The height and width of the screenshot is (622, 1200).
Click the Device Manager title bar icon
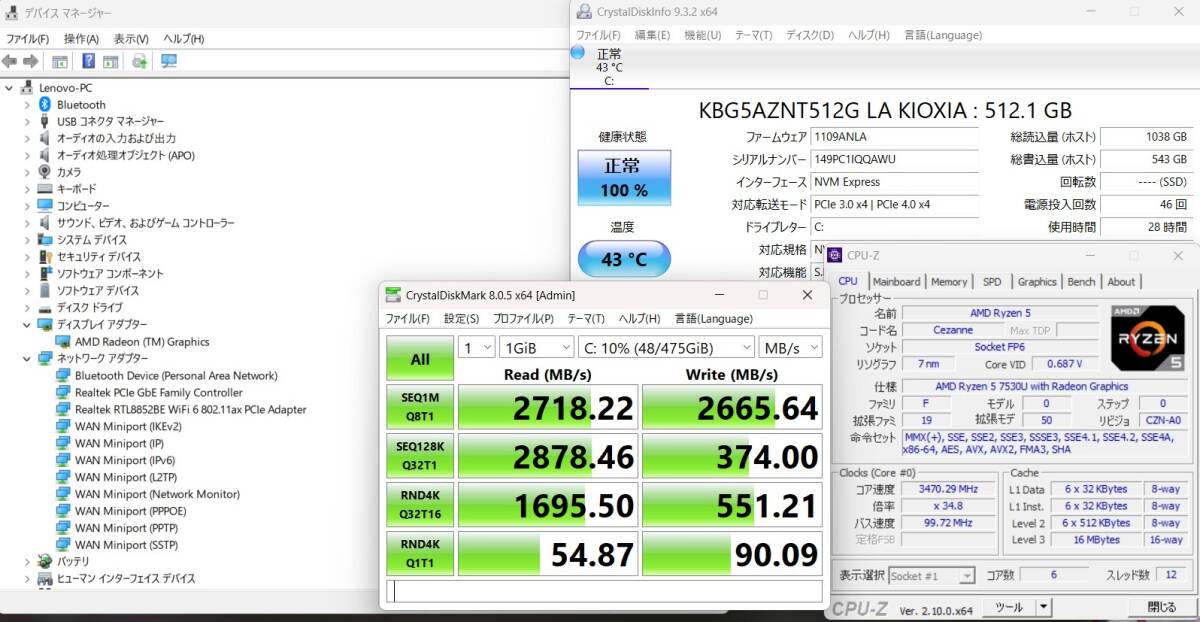[x=11, y=13]
